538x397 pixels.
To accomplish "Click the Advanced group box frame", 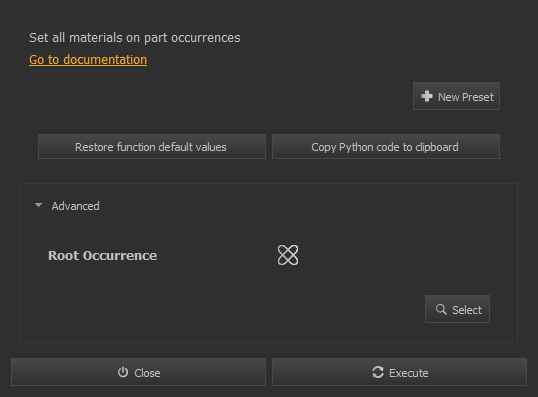I will [269, 263].
